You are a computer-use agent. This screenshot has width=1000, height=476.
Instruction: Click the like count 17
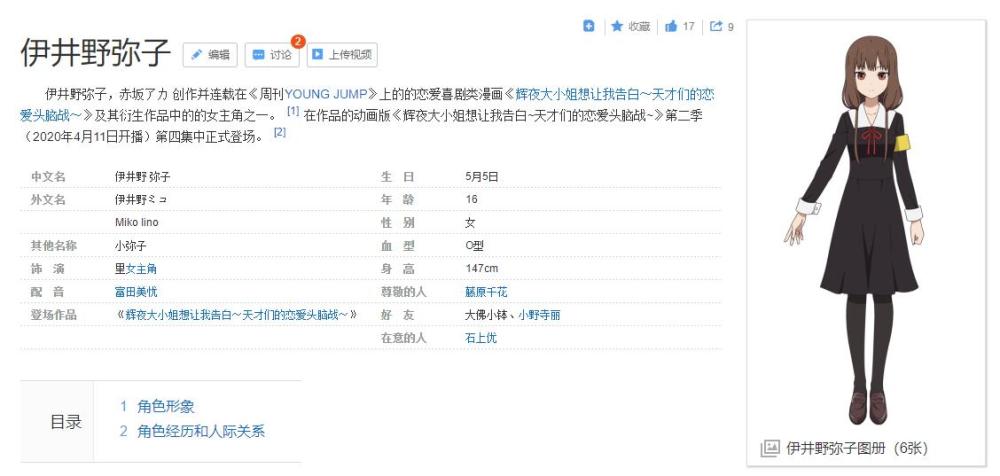(x=688, y=26)
